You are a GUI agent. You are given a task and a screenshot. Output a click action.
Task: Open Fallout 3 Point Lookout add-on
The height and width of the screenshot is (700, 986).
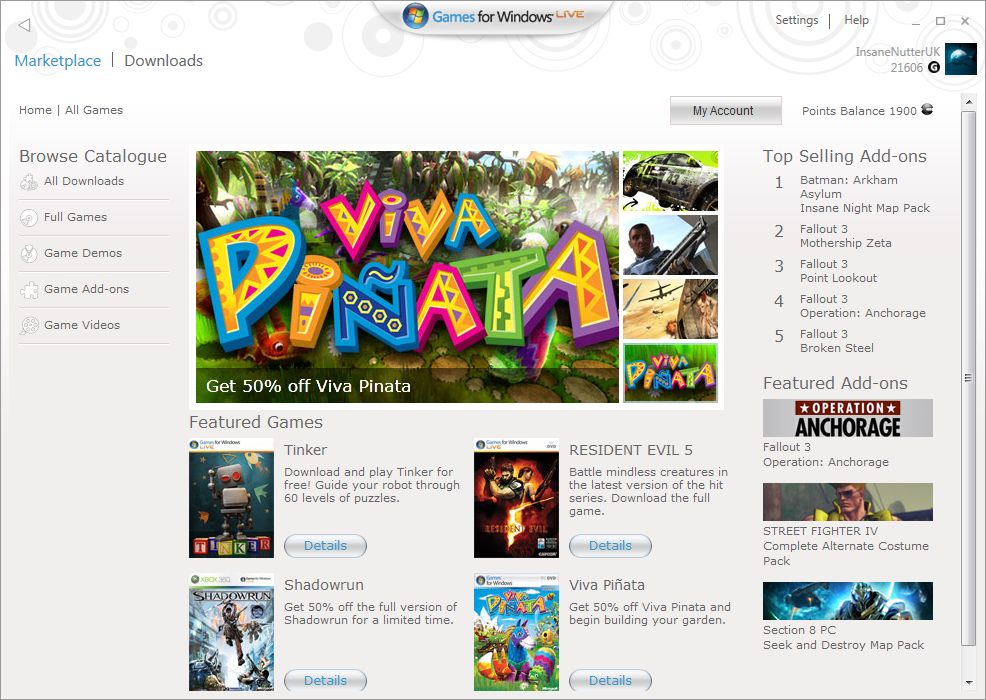[x=838, y=271]
